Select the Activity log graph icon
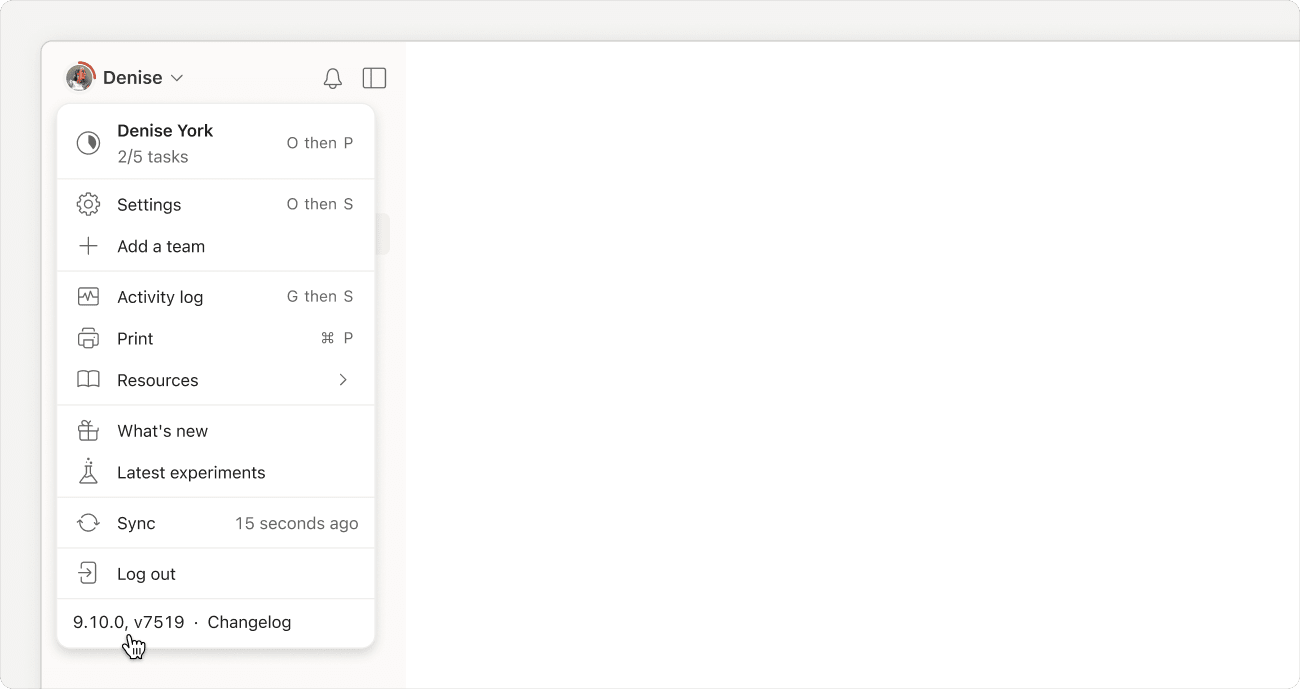 click(x=88, y=296)
